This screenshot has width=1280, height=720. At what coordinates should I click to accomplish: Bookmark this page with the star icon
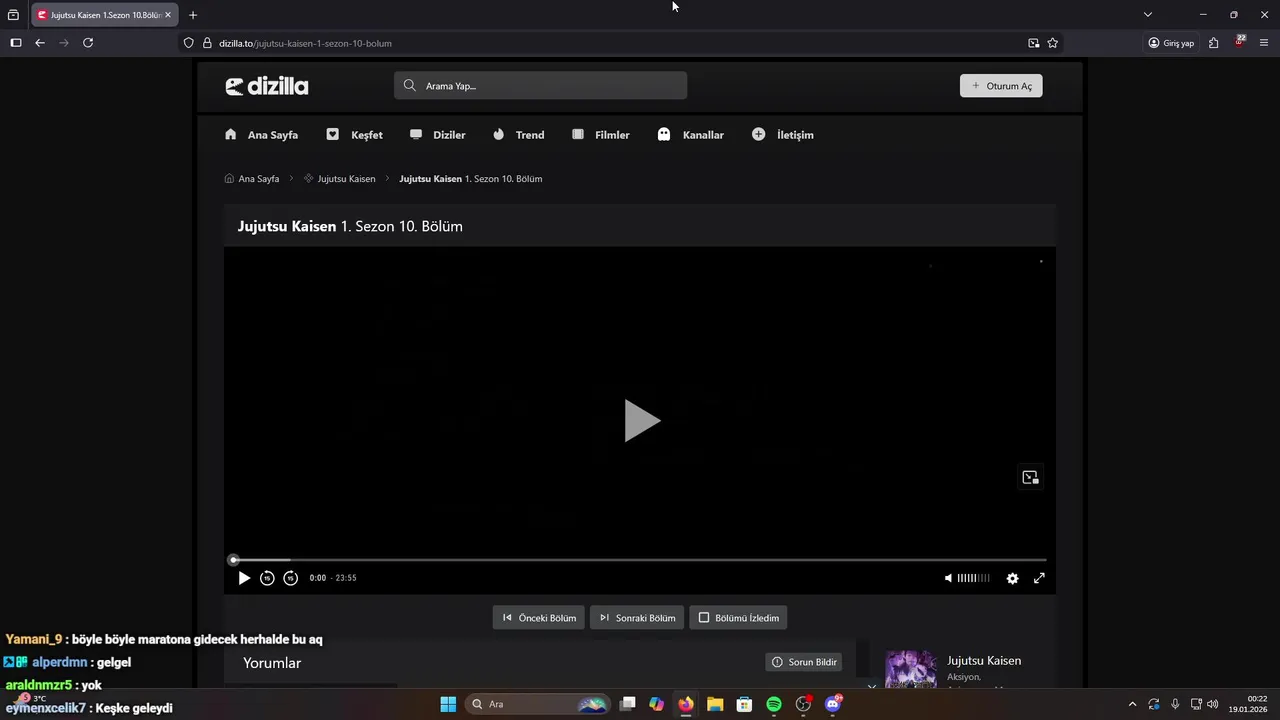[1053, 43]
